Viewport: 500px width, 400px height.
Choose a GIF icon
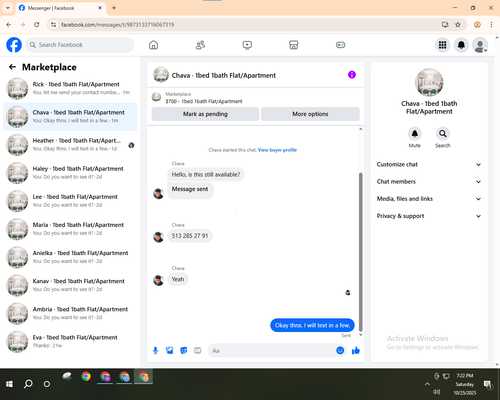click(197, 350)
